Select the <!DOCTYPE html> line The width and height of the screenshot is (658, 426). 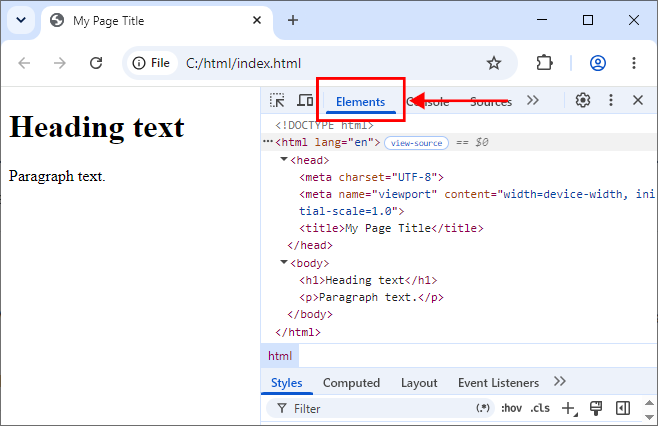(x=324, y=125)
